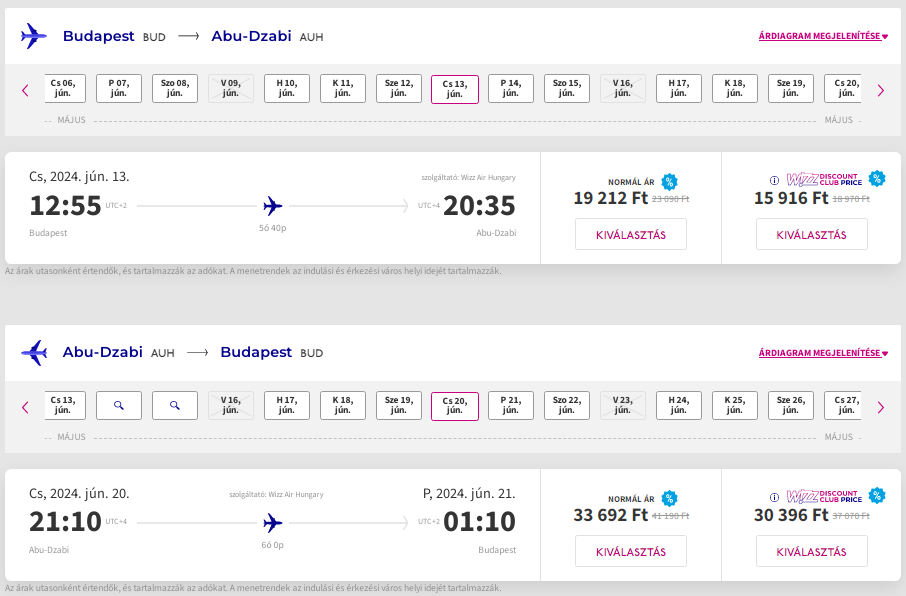Choose outbound normal price 19 212 Ft Kiválasztás
Viewport: 906px width, 596px height.
[631, 234]
